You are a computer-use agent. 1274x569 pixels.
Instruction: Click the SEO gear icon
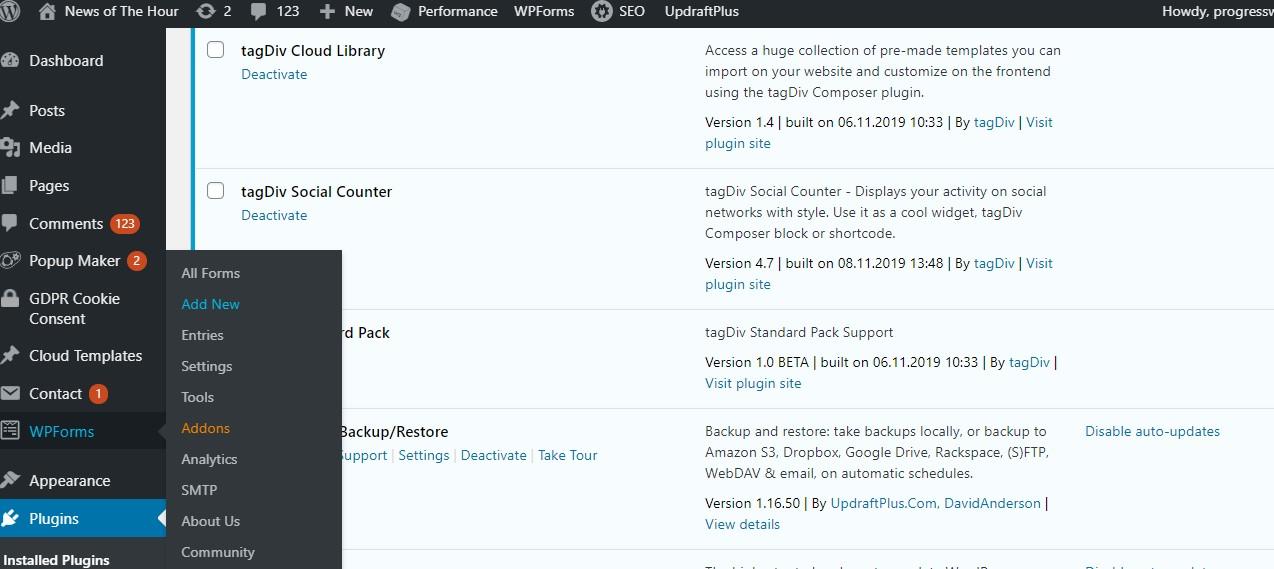point(601,12)
